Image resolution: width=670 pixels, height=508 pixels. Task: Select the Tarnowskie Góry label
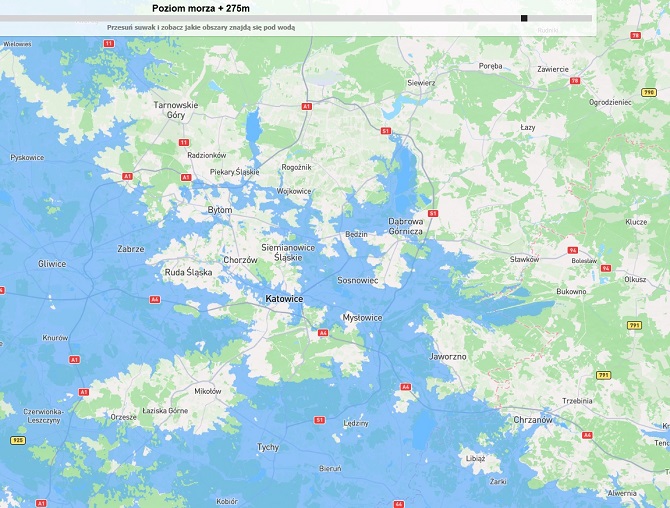(176, 110)
